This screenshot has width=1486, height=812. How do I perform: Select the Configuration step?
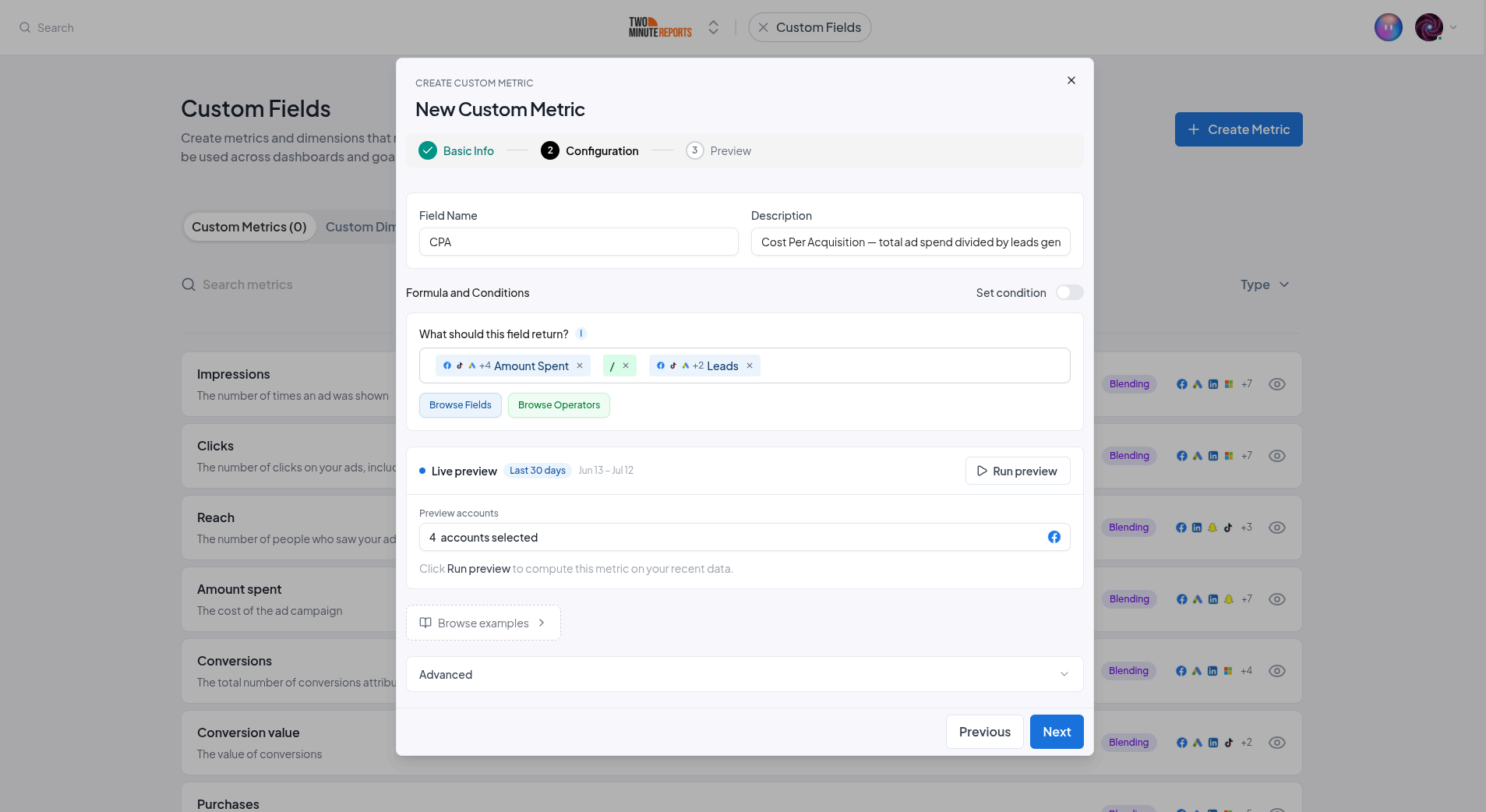pyautogui.click(x=590, y=150)
